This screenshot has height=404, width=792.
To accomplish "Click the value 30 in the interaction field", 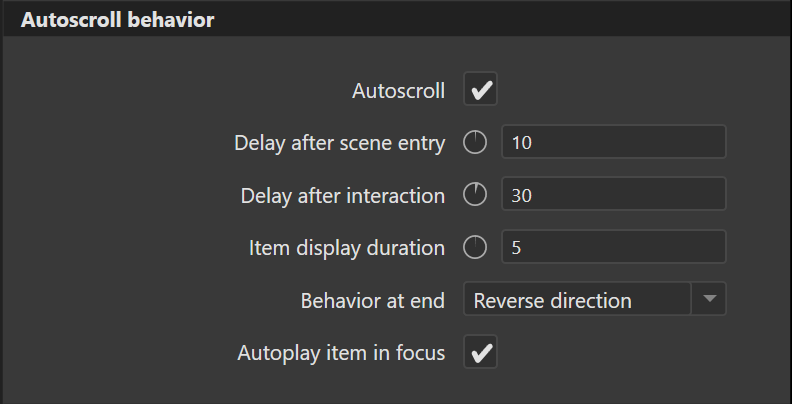I will pos(522,195).
